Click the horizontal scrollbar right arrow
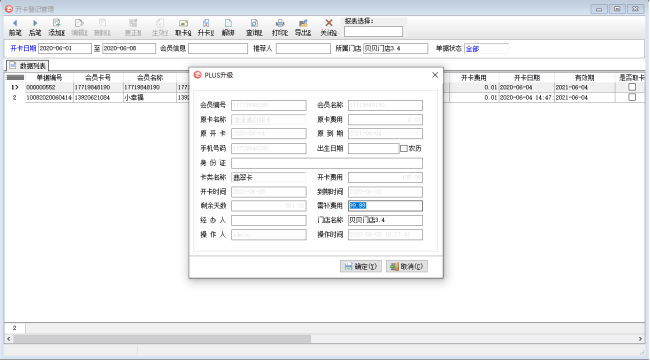Viewport: 650px width, 361px height. [x=640, y=339]
